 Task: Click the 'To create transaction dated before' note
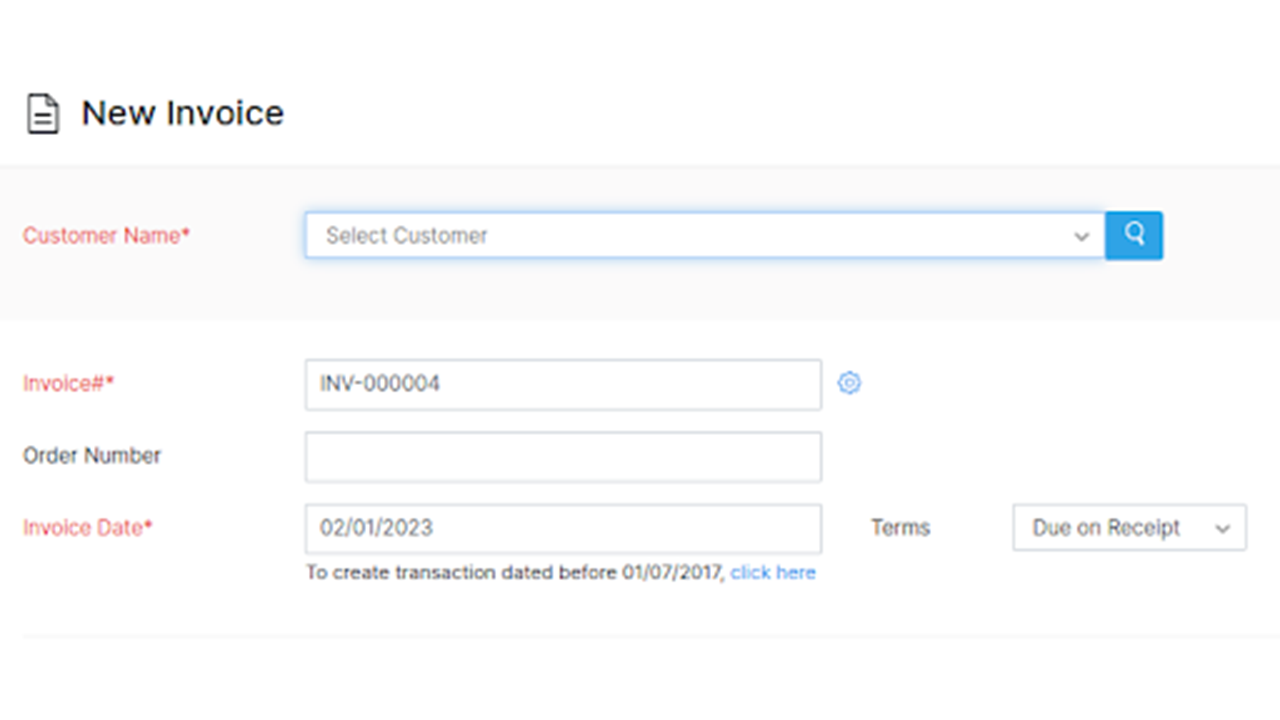[515, 573]
